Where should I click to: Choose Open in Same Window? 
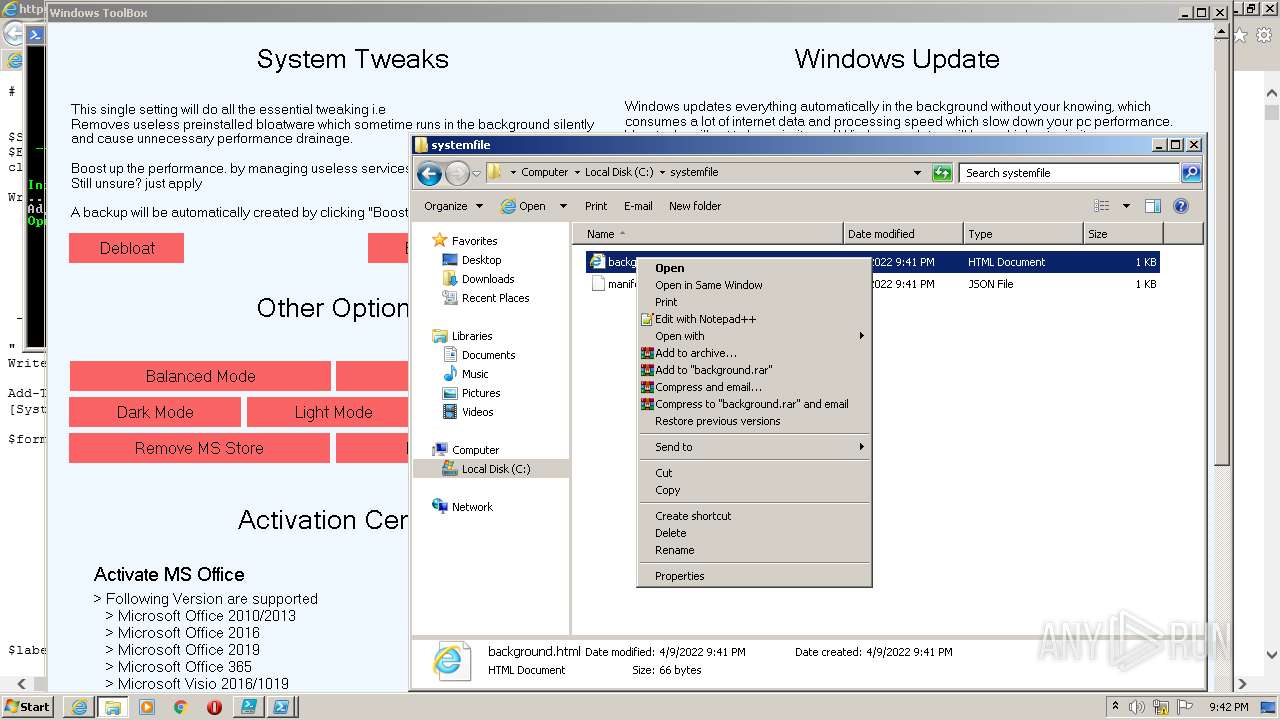point(708,285)
